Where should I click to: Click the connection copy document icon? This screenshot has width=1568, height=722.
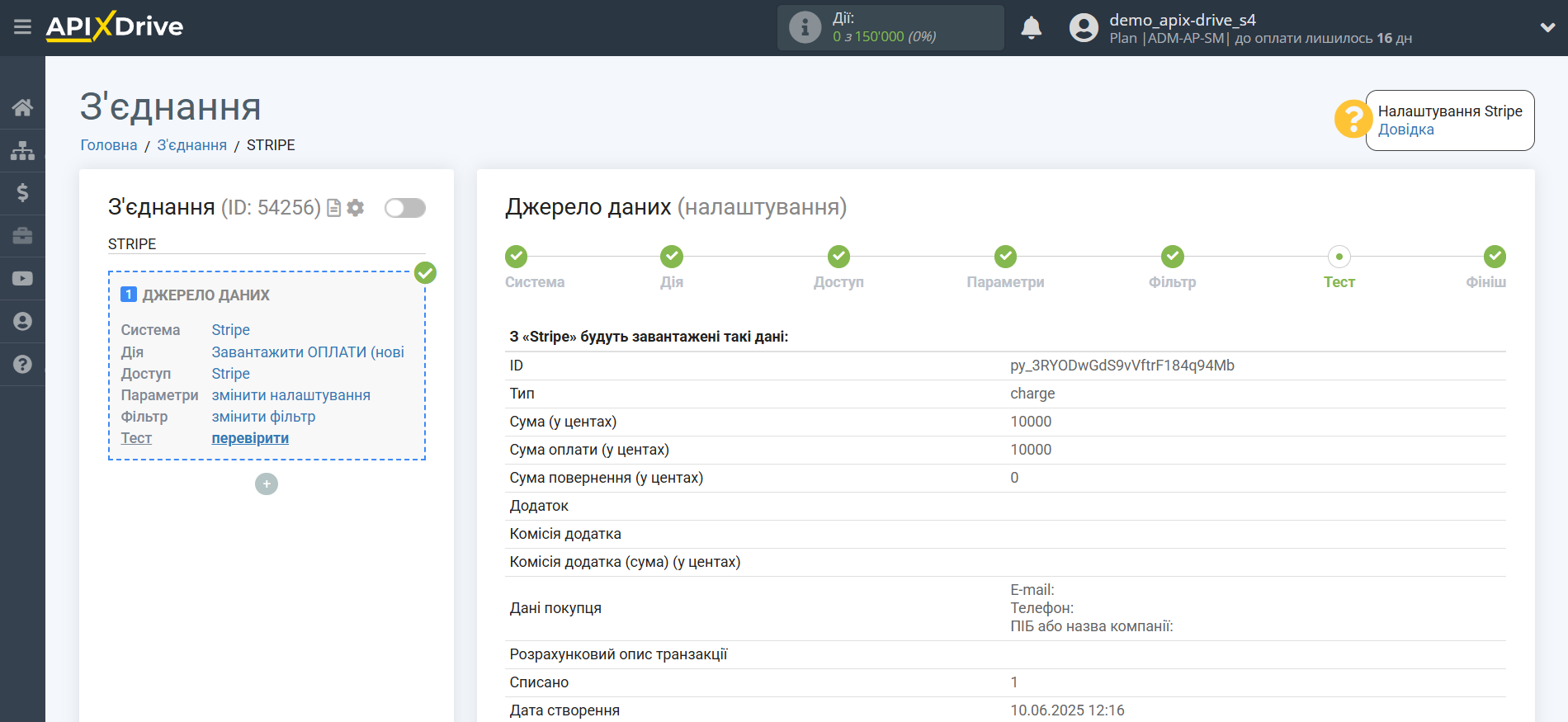pos(333,208)
